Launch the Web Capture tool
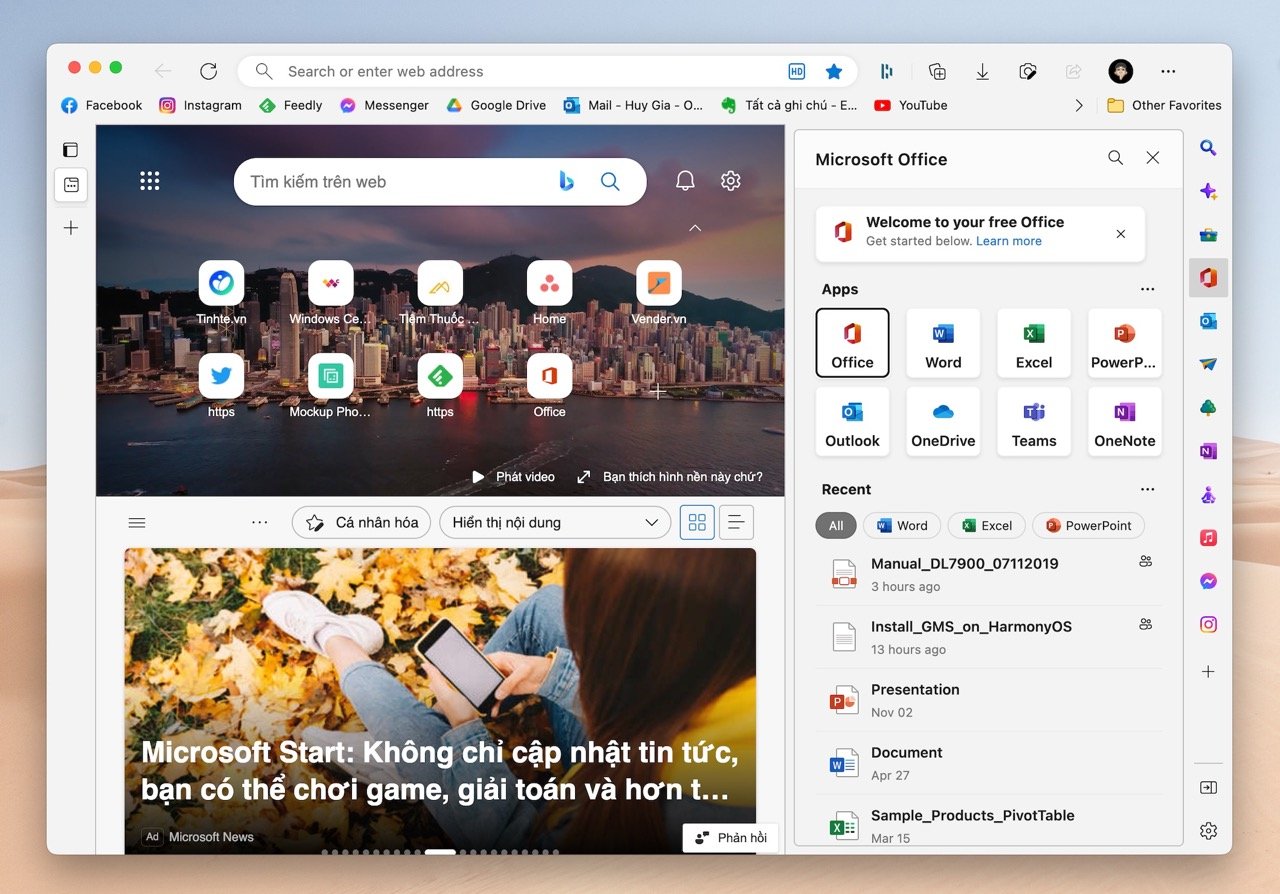Image resolution: width=1280 pixels, height=894 pixels. pyautogui.click(x=1027, y=71)
